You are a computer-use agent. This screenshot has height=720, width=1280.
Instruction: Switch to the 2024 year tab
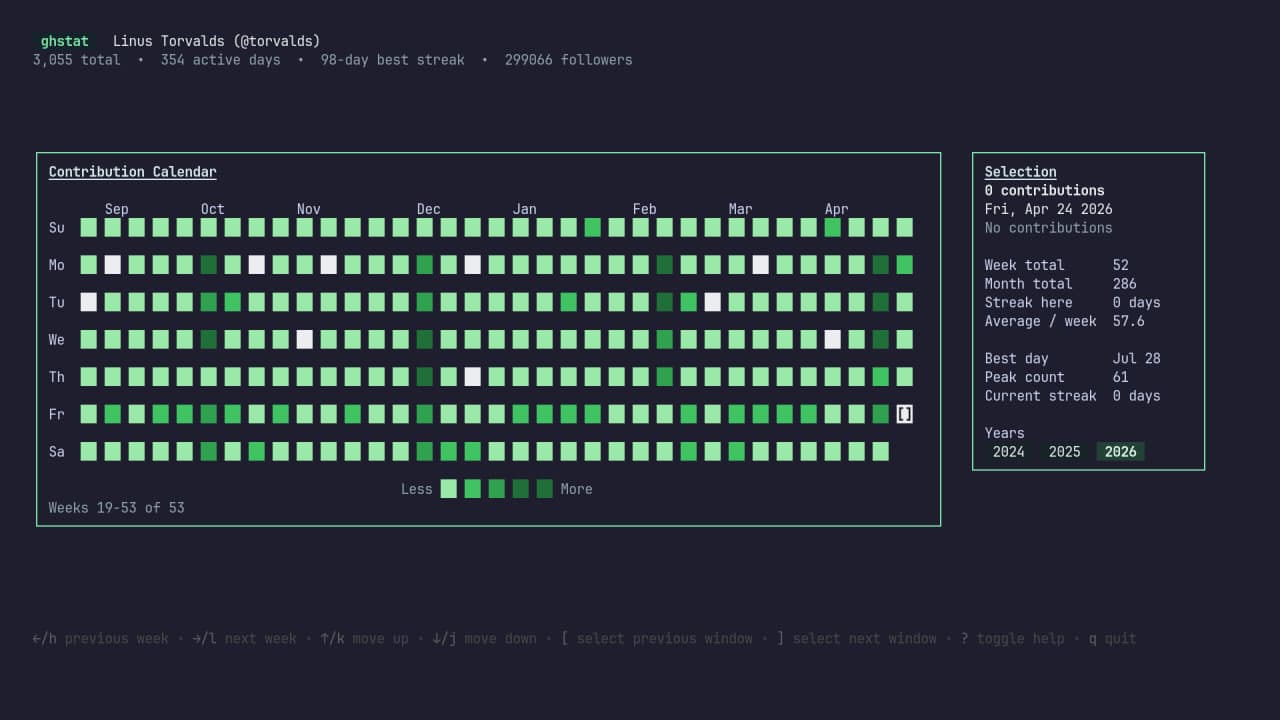1008,452
